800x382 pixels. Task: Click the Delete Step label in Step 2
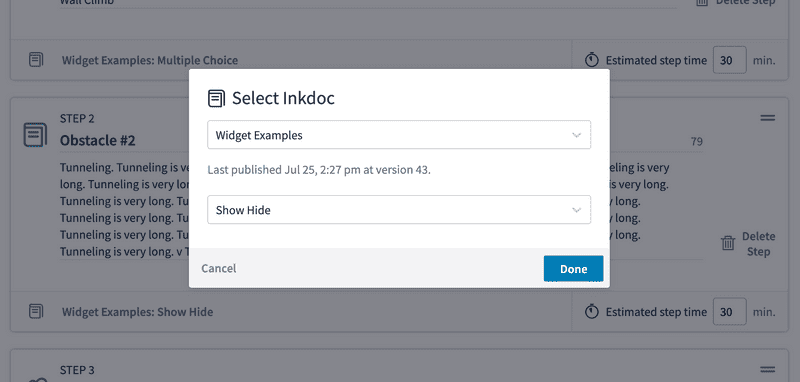(758, 244)
